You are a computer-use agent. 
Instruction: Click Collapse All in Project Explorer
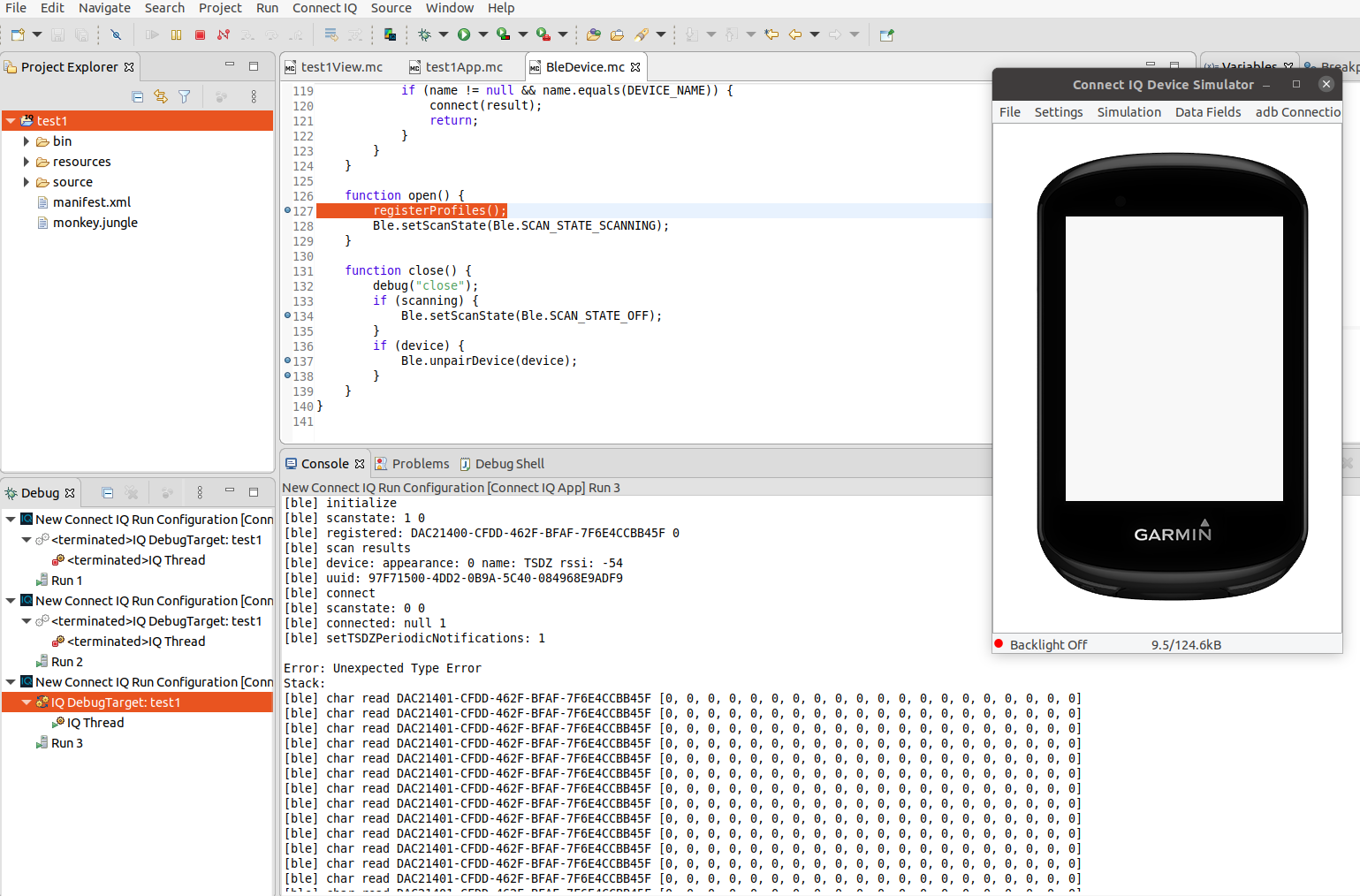(137, 96)
